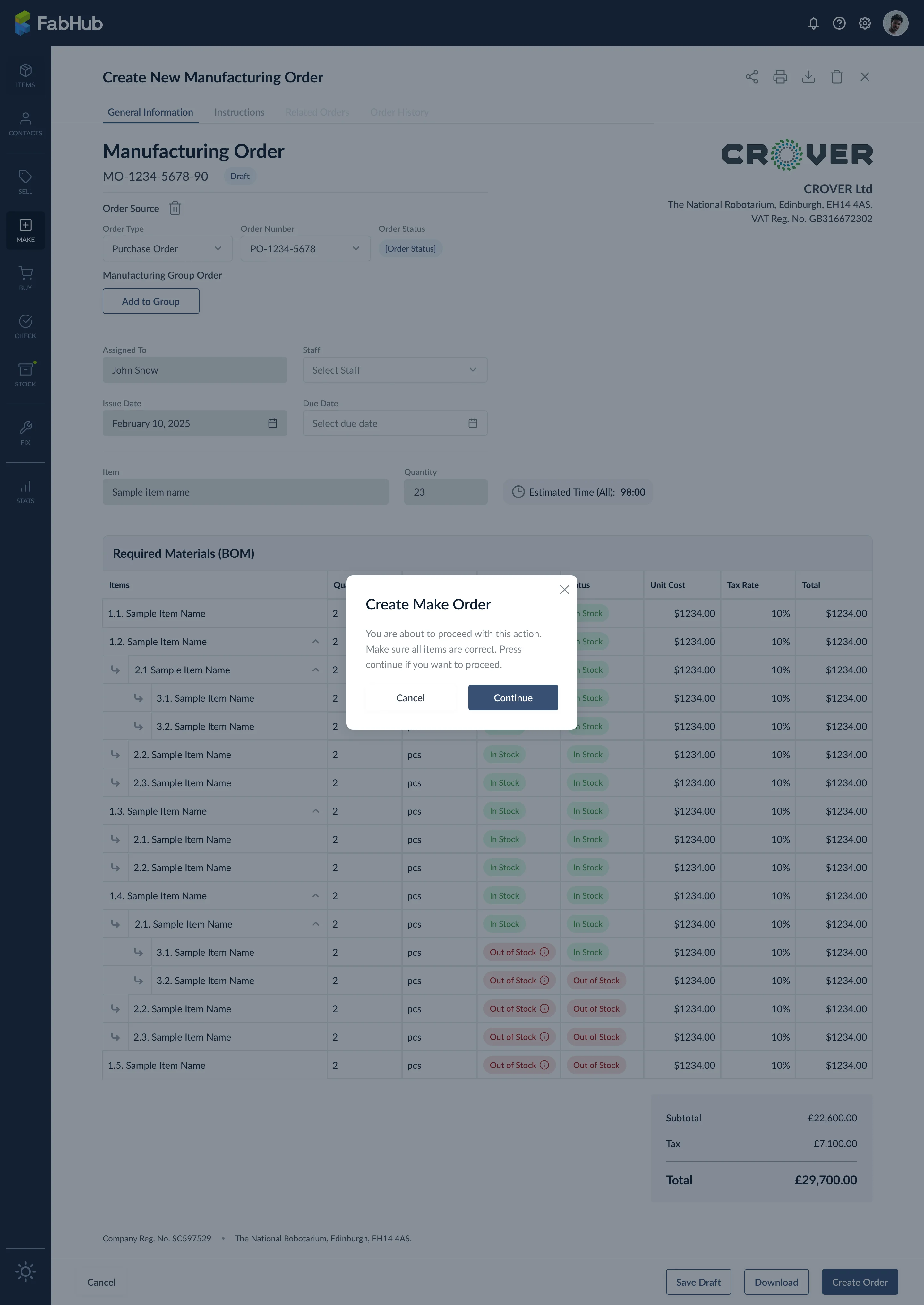
Task: Switch to Instructions tab
Action: [x=239, y=112]
